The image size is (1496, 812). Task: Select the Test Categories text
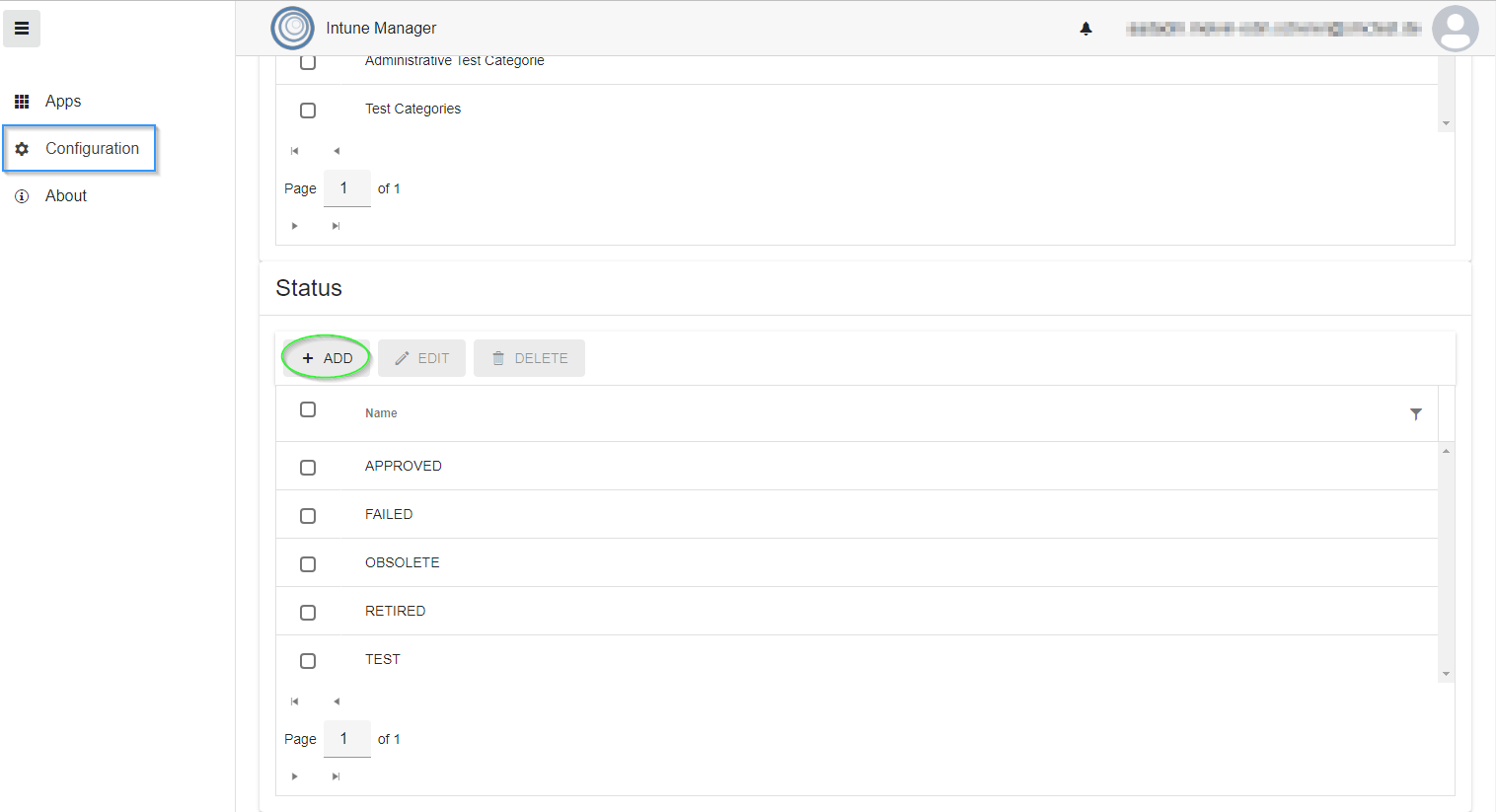[412, 109]
